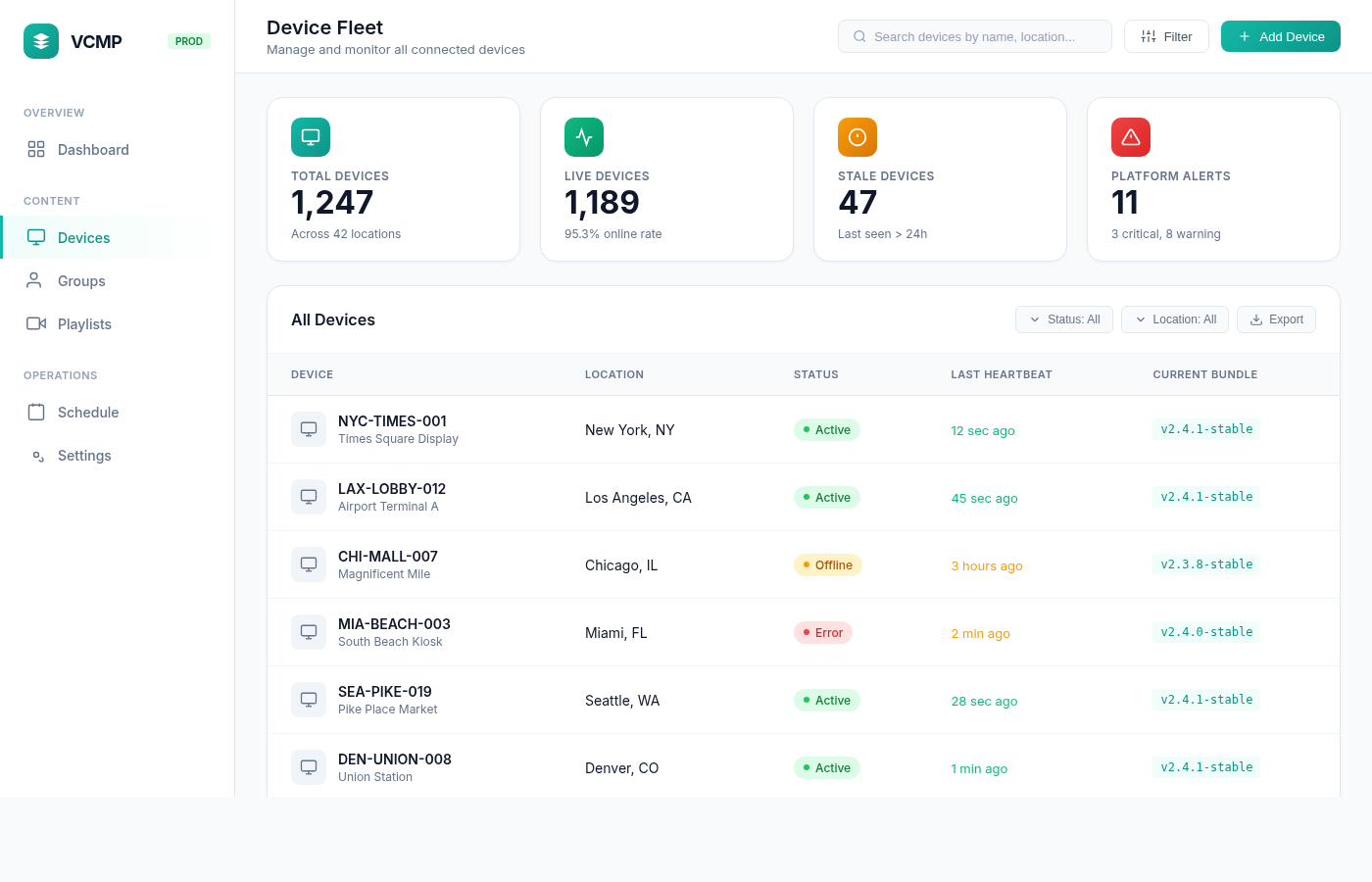Click the Groups person icon
This screenshot has width=1372, height=882.
(35, 280)
